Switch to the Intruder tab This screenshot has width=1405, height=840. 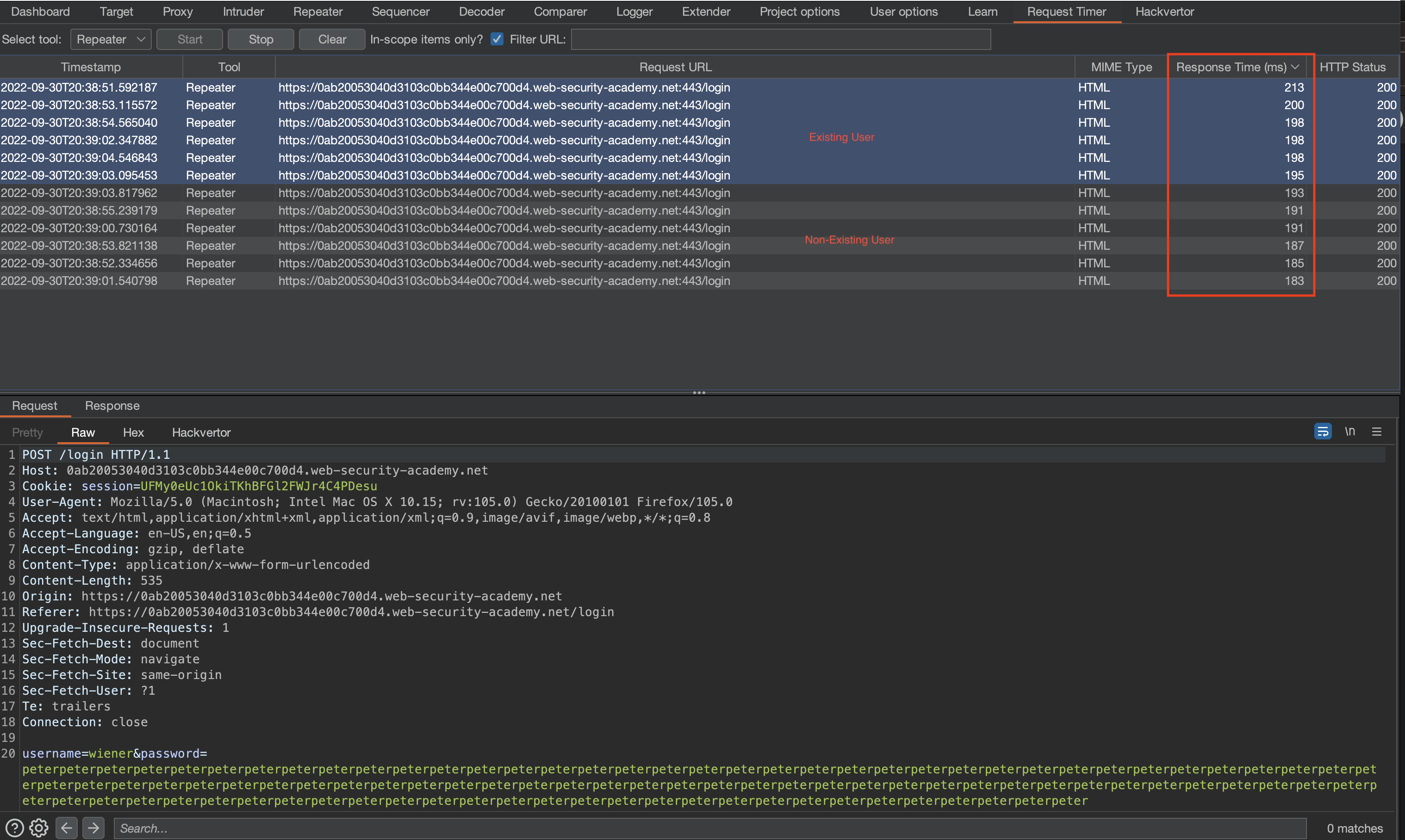click(x=243, y=11)
